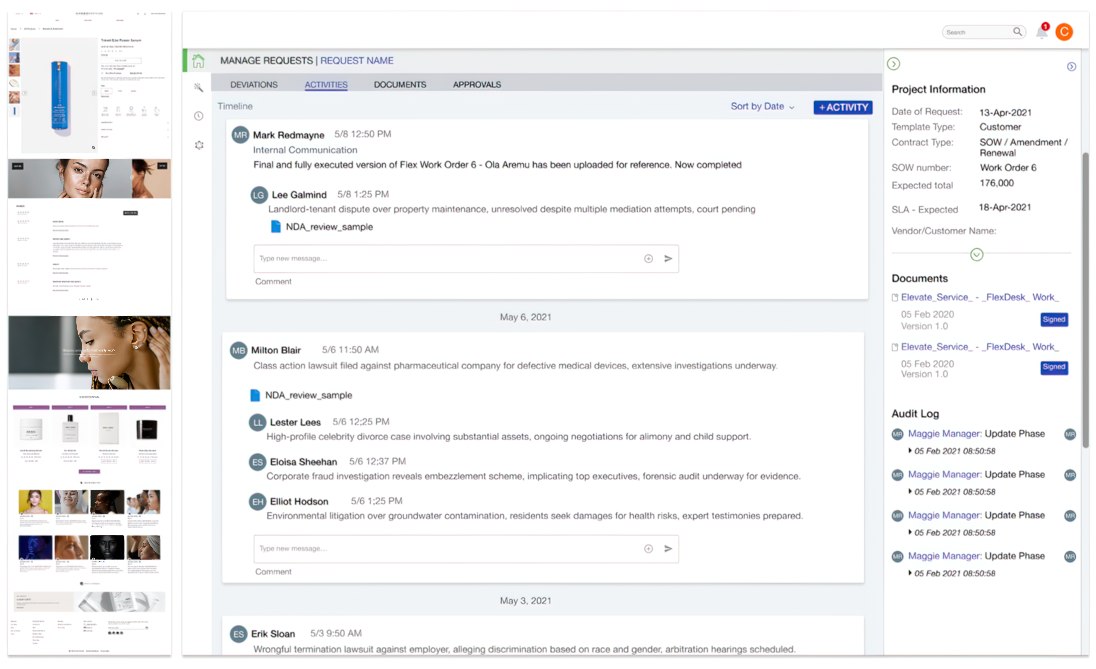Image resolution: width=1096 pixels, height=669 pixels.
Task: Click the second Signed badge in Documents
Action: point(1054,367)
